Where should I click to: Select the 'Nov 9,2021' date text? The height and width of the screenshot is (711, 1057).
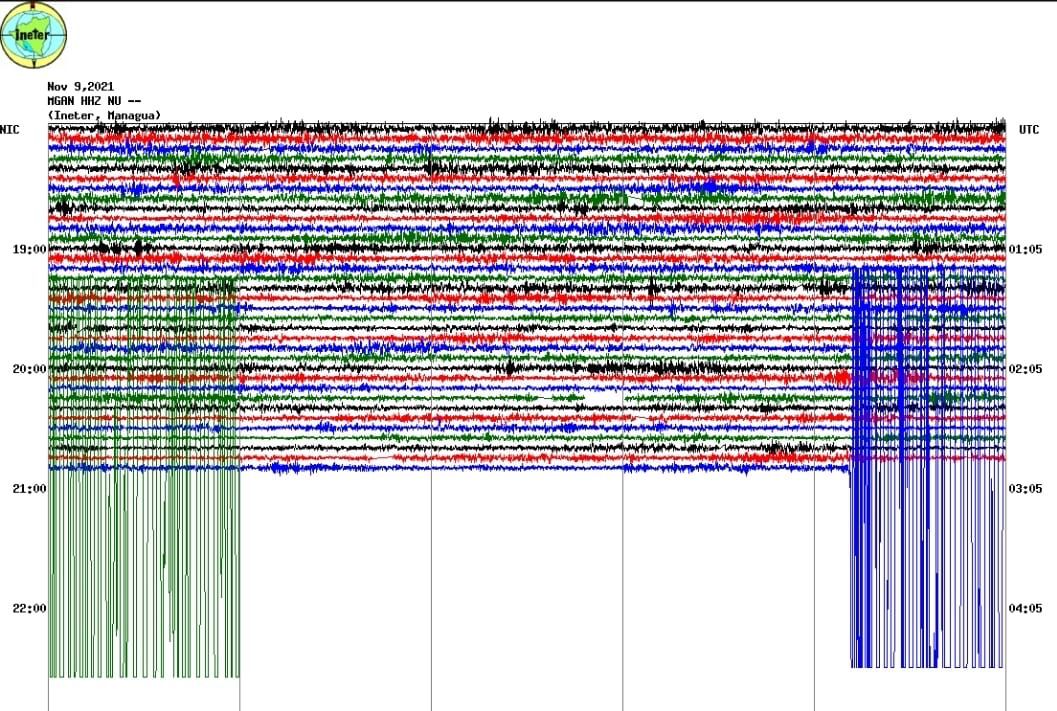point(81,86)
